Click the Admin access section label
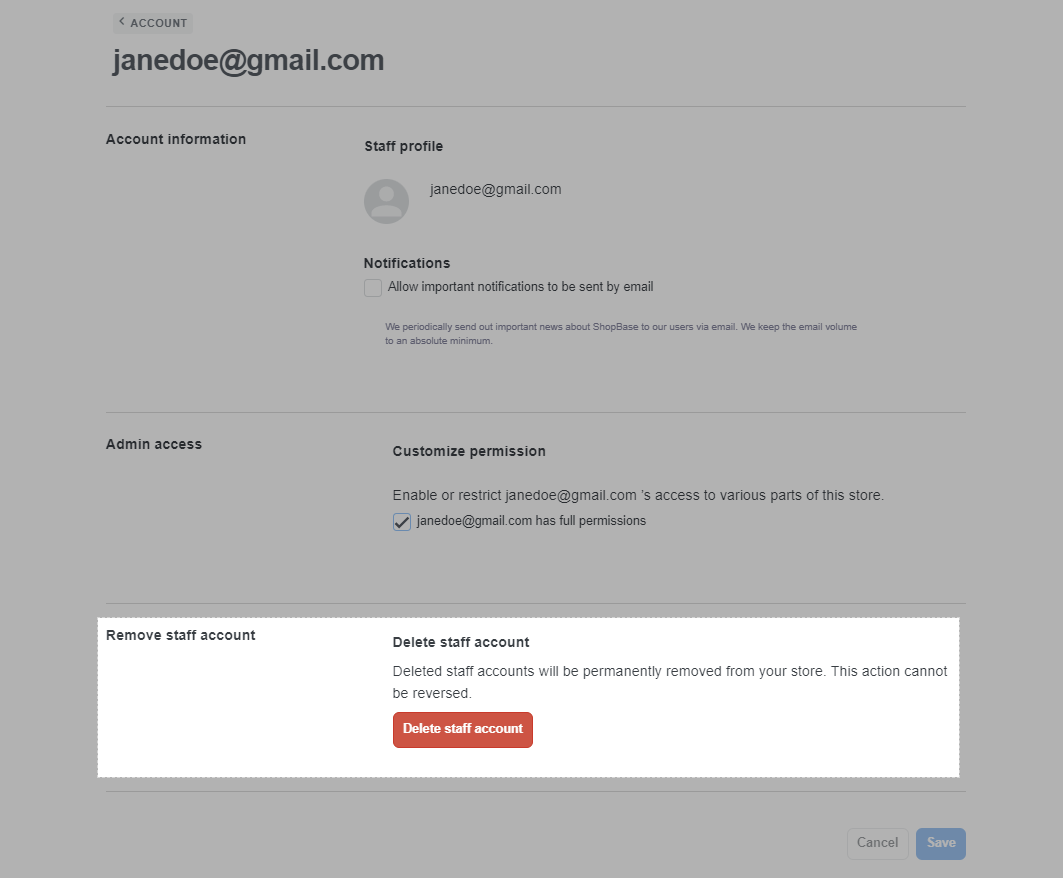The width and height of the screenshot is (1063, 878). pos(154,444)
